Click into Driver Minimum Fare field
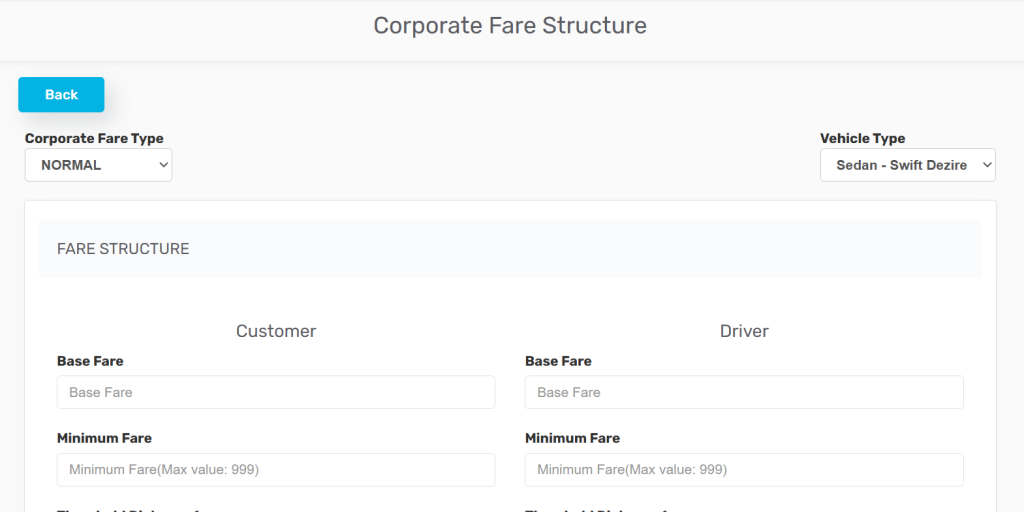 click(744, 469)
